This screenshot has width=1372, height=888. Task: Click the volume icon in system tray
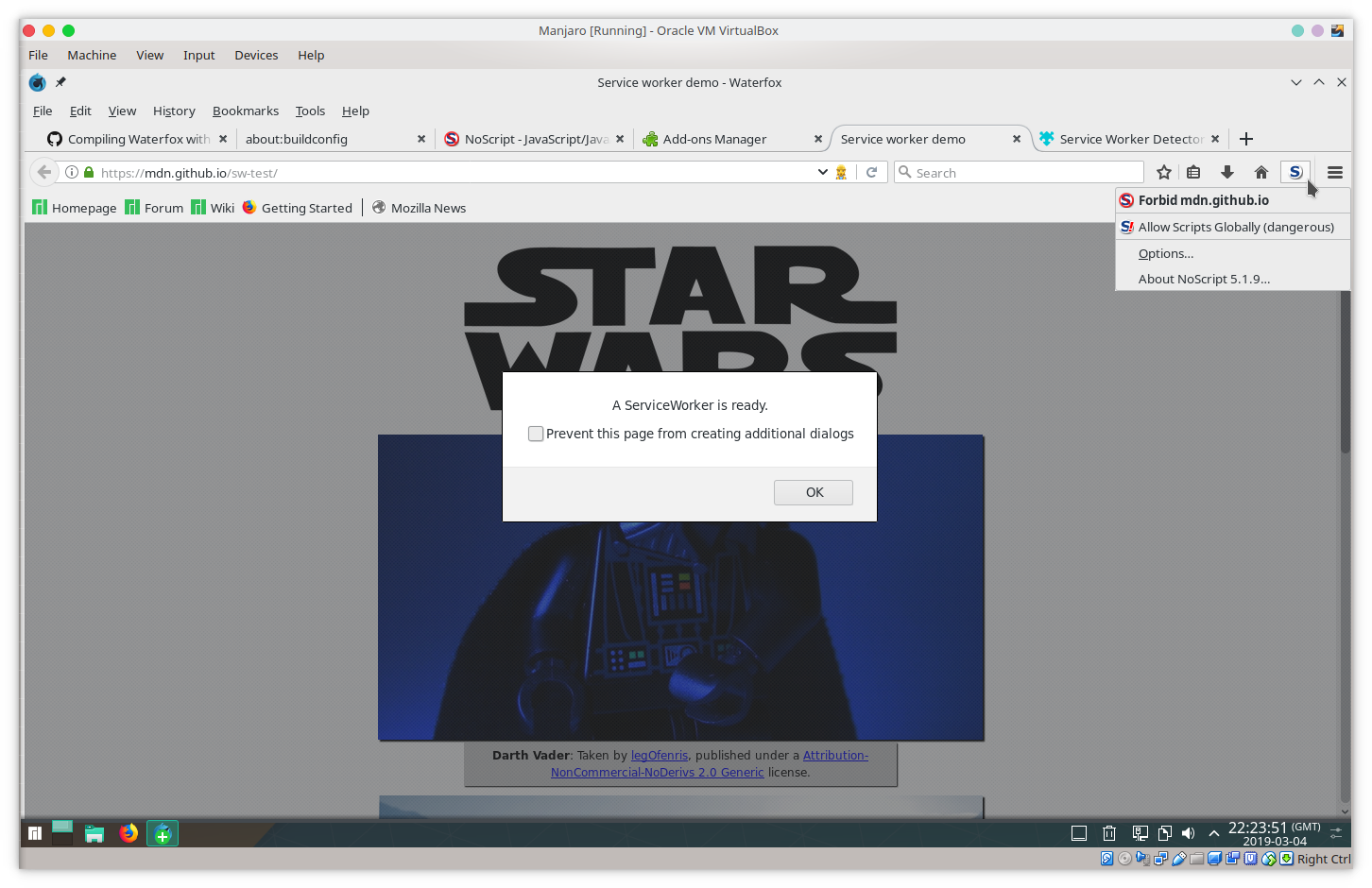pyautogui.click(x=1189, y=833)
